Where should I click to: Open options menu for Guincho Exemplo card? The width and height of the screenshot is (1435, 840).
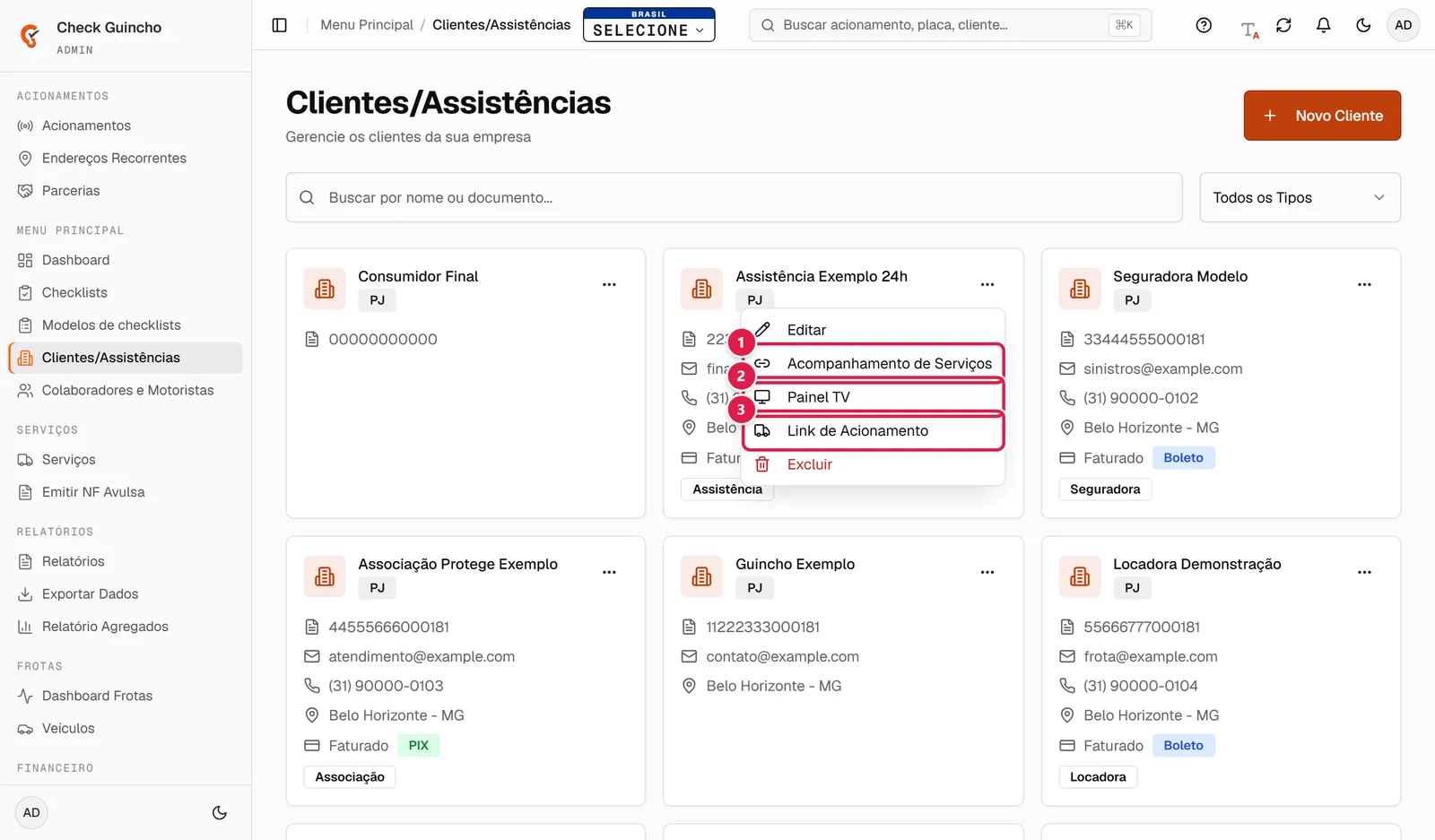coord(987,572)
